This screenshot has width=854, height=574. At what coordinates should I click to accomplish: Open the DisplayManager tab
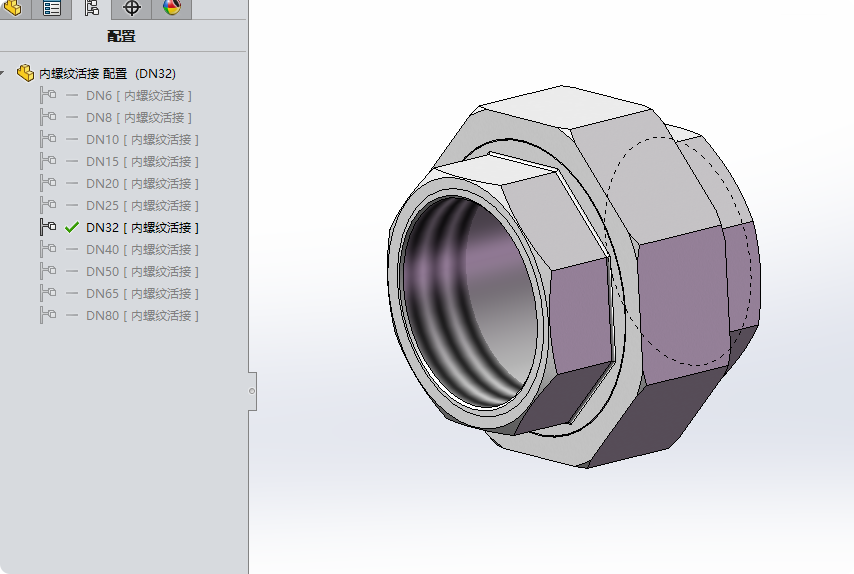pos(172,8)
